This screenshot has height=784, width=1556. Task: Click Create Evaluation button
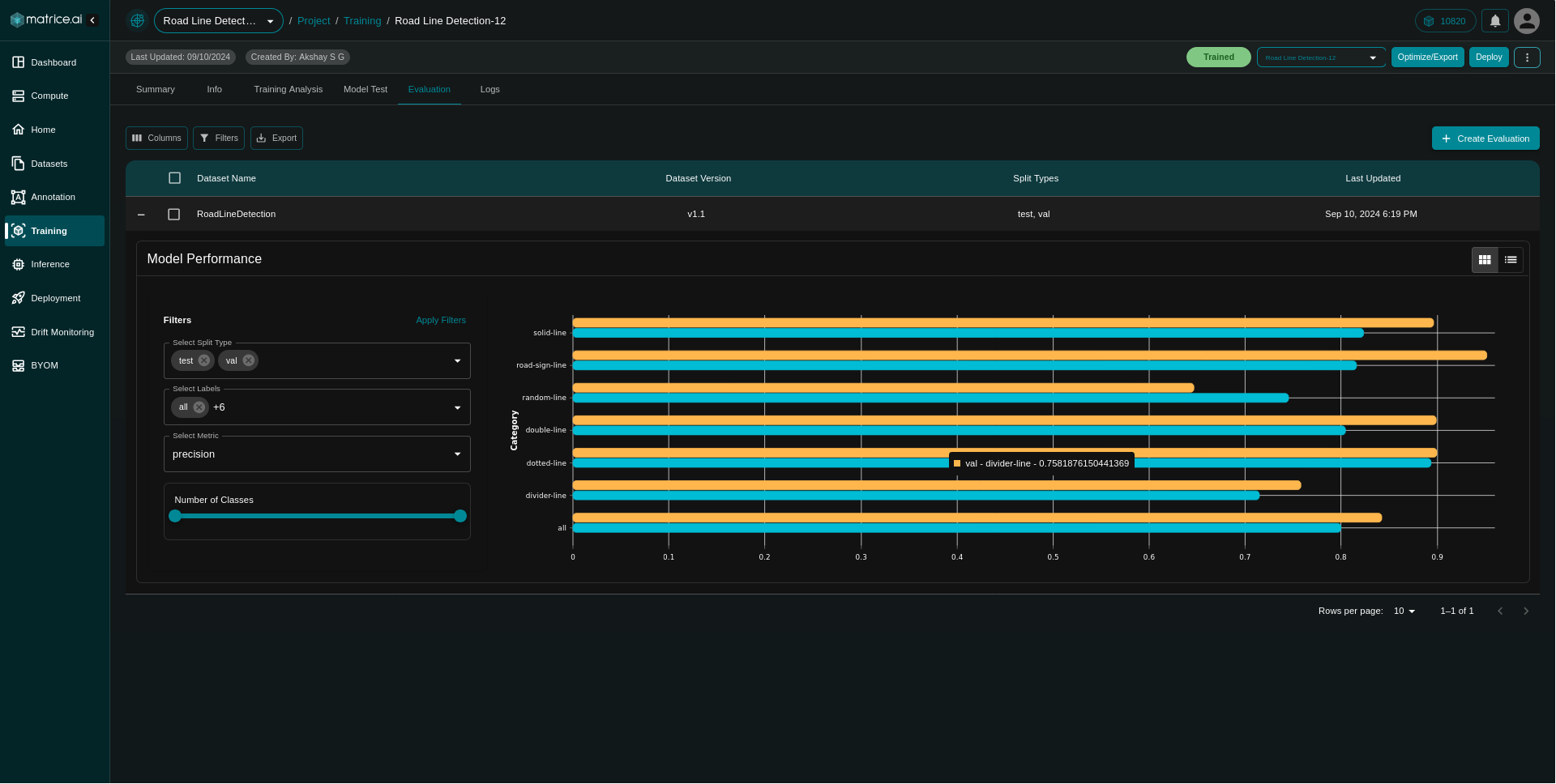coord(1485,138)
